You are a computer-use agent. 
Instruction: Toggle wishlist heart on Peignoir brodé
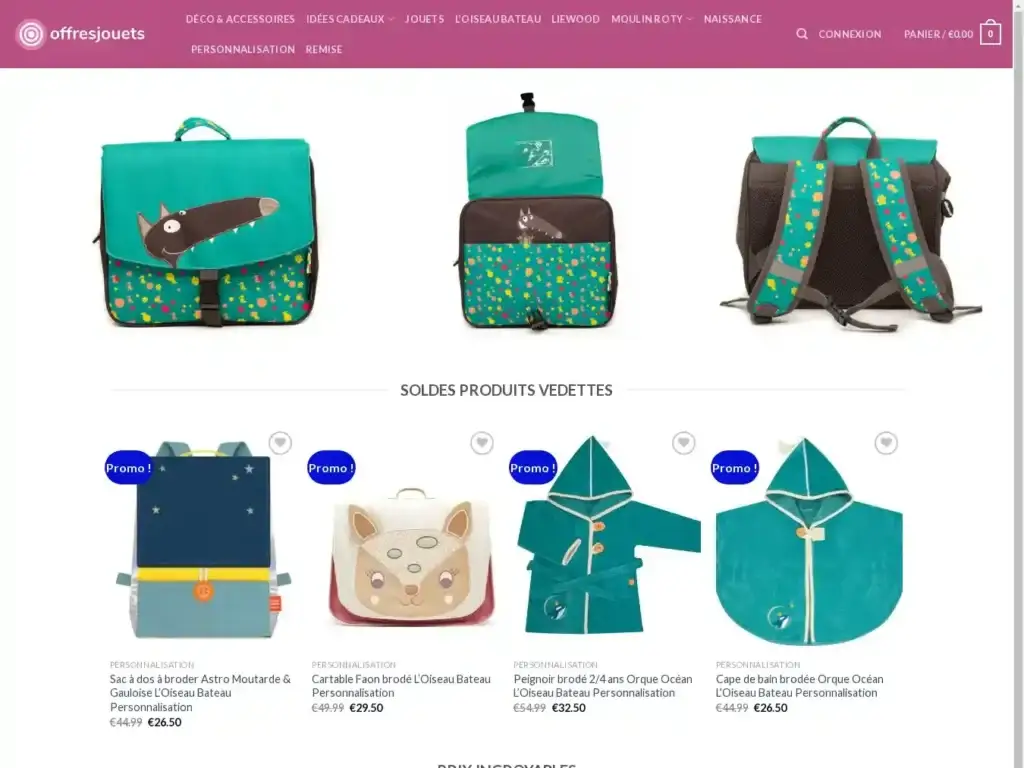click(x=684, y=443)
